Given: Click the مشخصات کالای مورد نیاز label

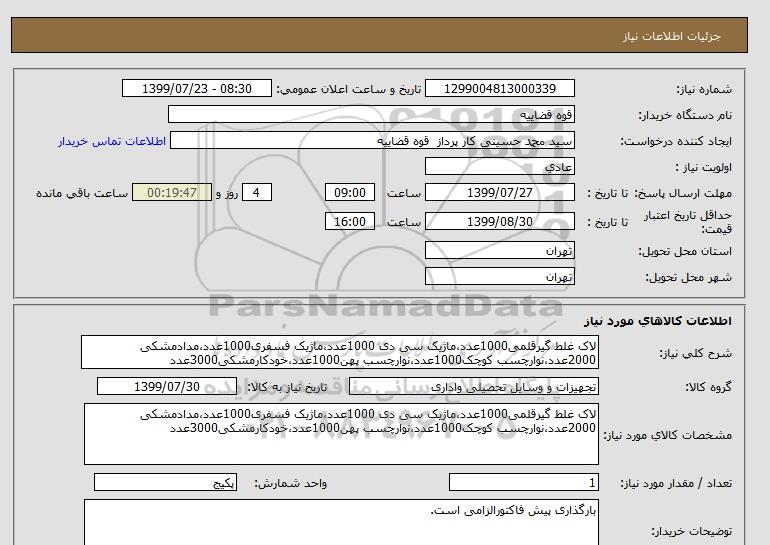Looking at the screenshot, I should [667, 435].
